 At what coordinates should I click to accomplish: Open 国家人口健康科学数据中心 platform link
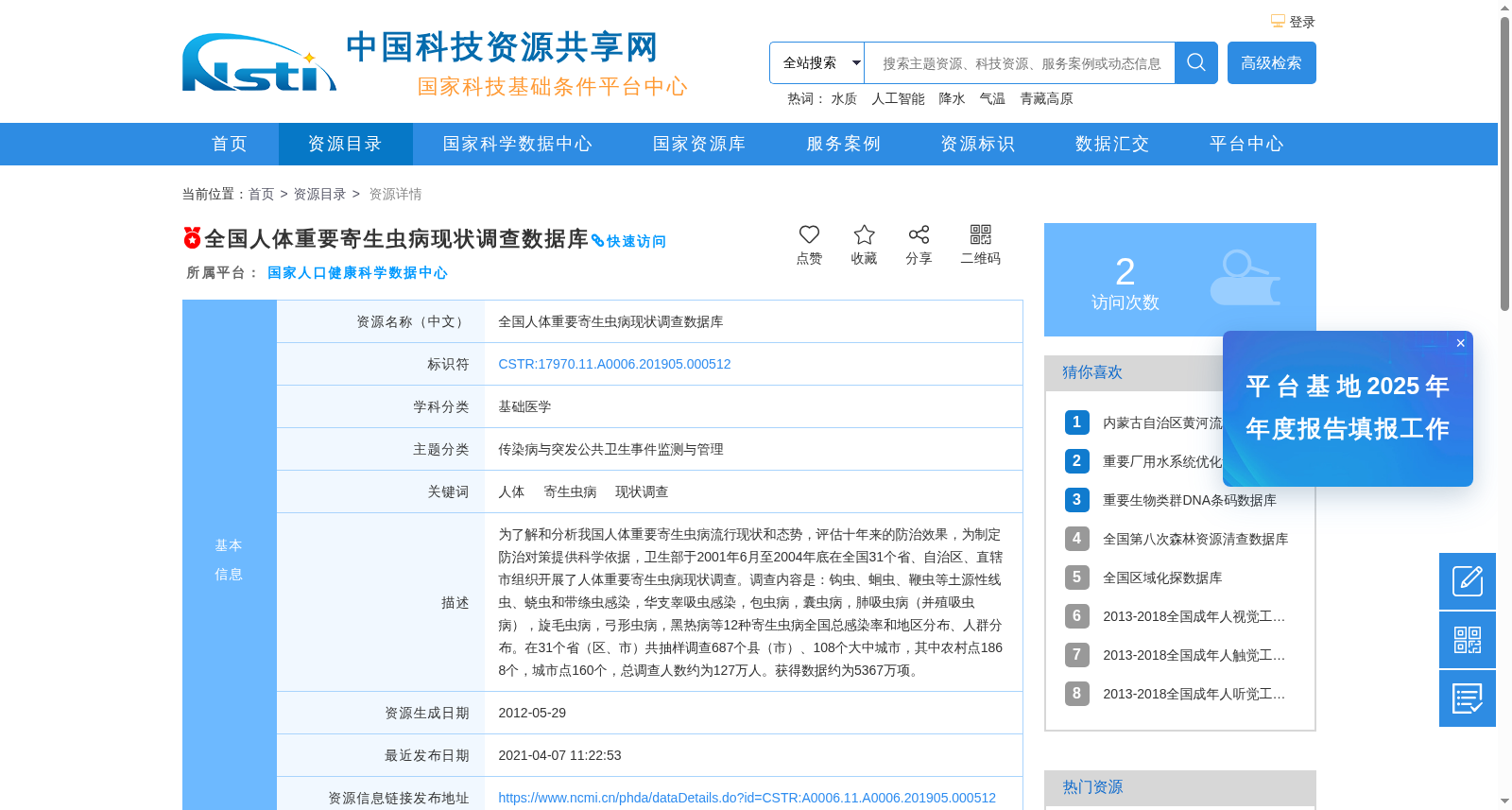click(x=357, y=272)
